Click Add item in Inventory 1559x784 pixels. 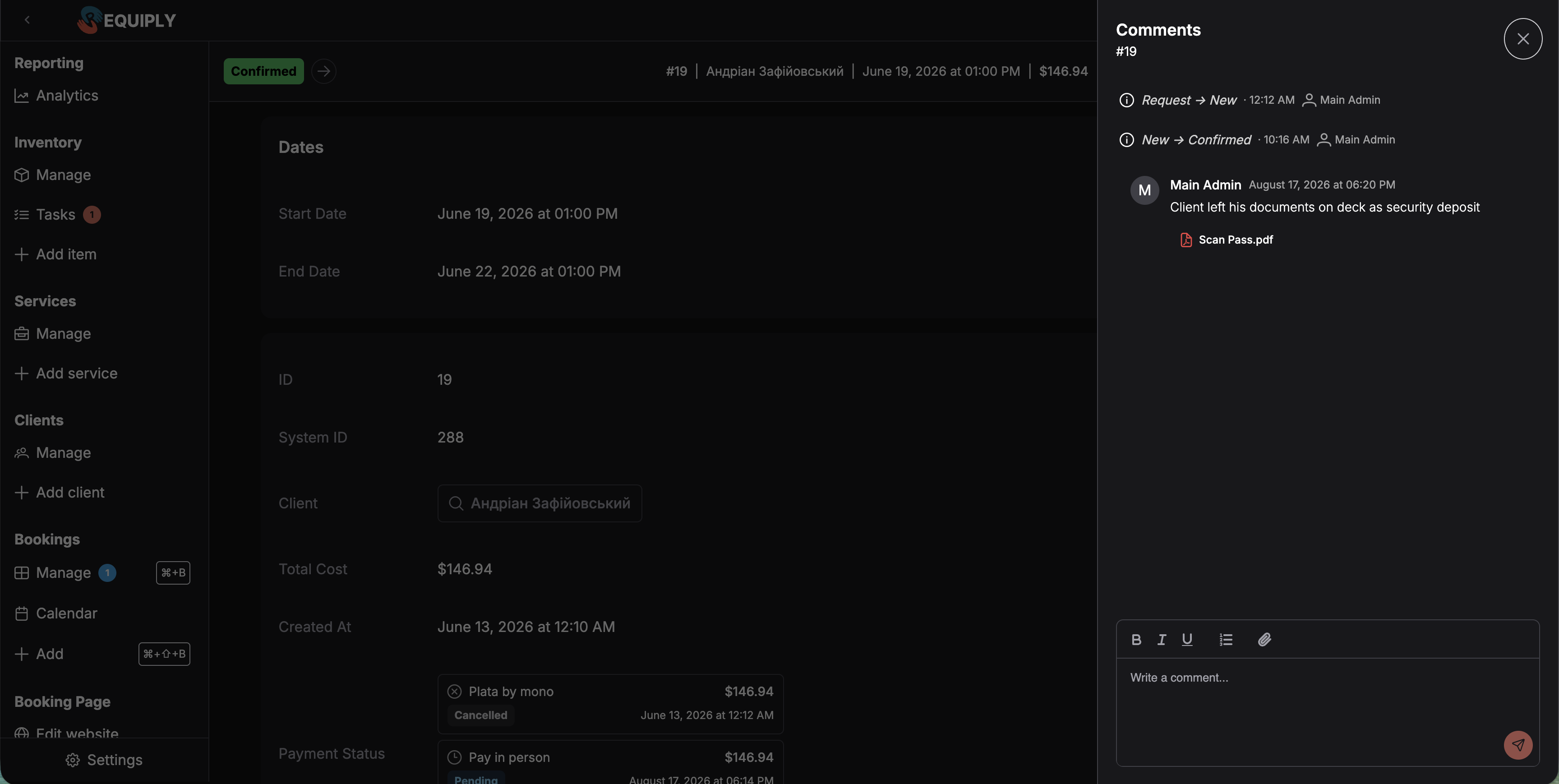[x=55, y=254]
